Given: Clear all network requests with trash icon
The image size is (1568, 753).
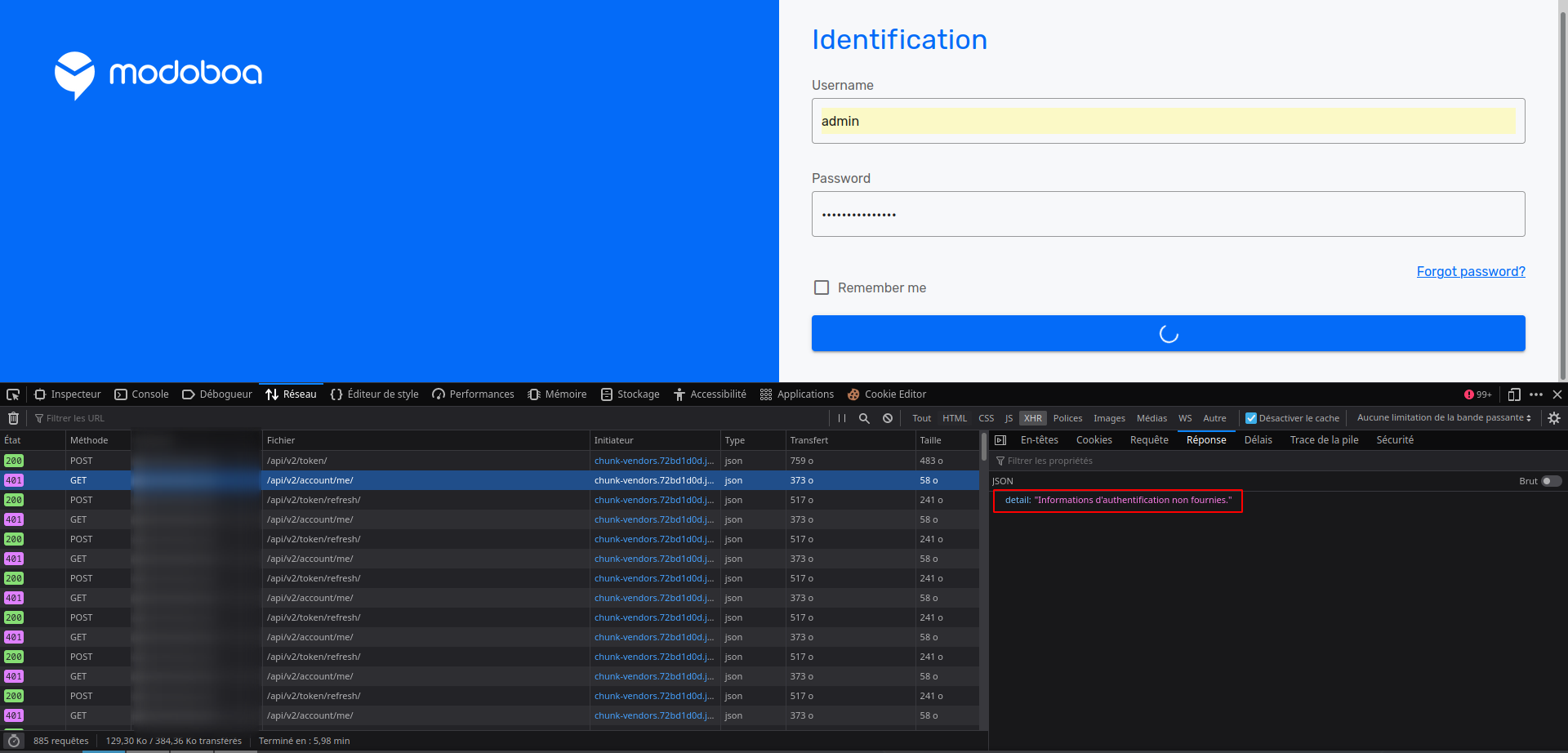Looking at the screenshot, I should pyautogui.click(x=13, y=418).
